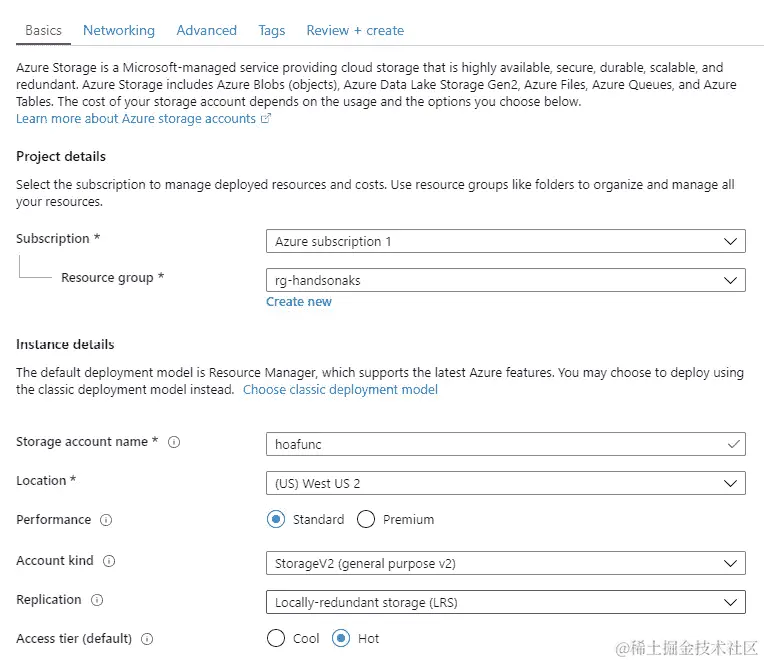Choose the Cool access tier
Screen dimensions: 764x663
(x=276, y=638)
